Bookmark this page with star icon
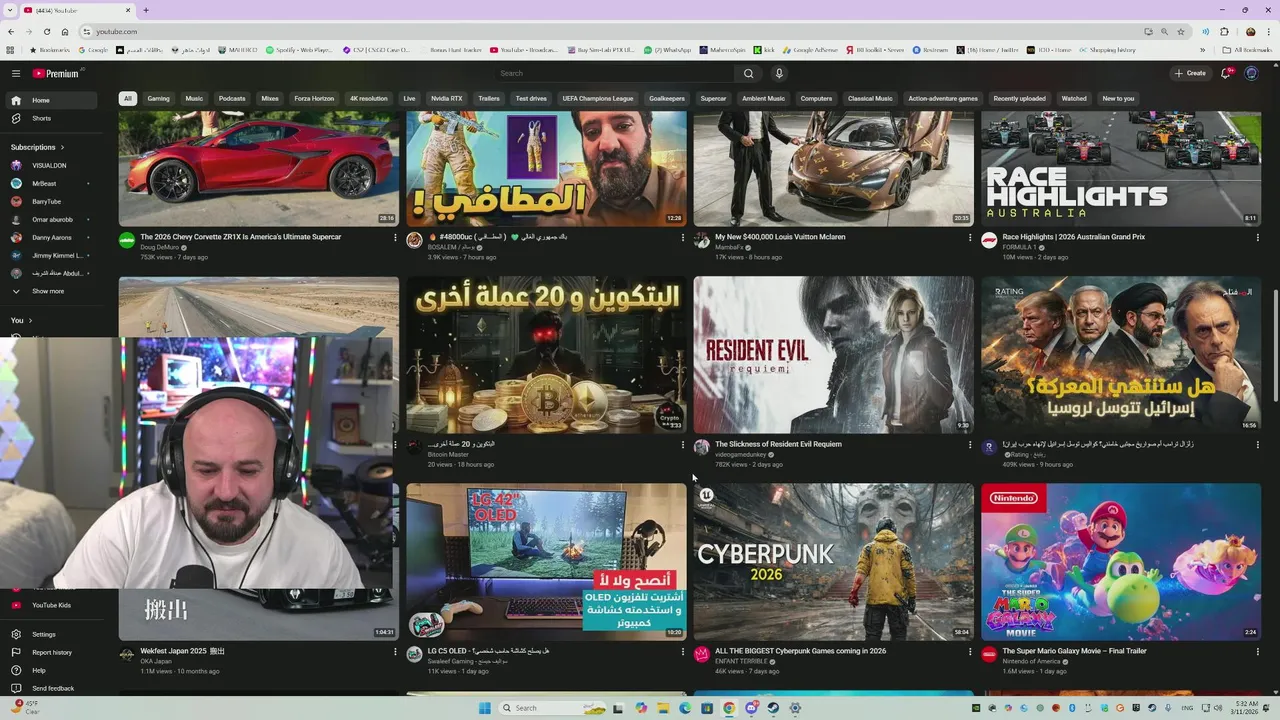The image size is (1280, 720). point(1181,31)
